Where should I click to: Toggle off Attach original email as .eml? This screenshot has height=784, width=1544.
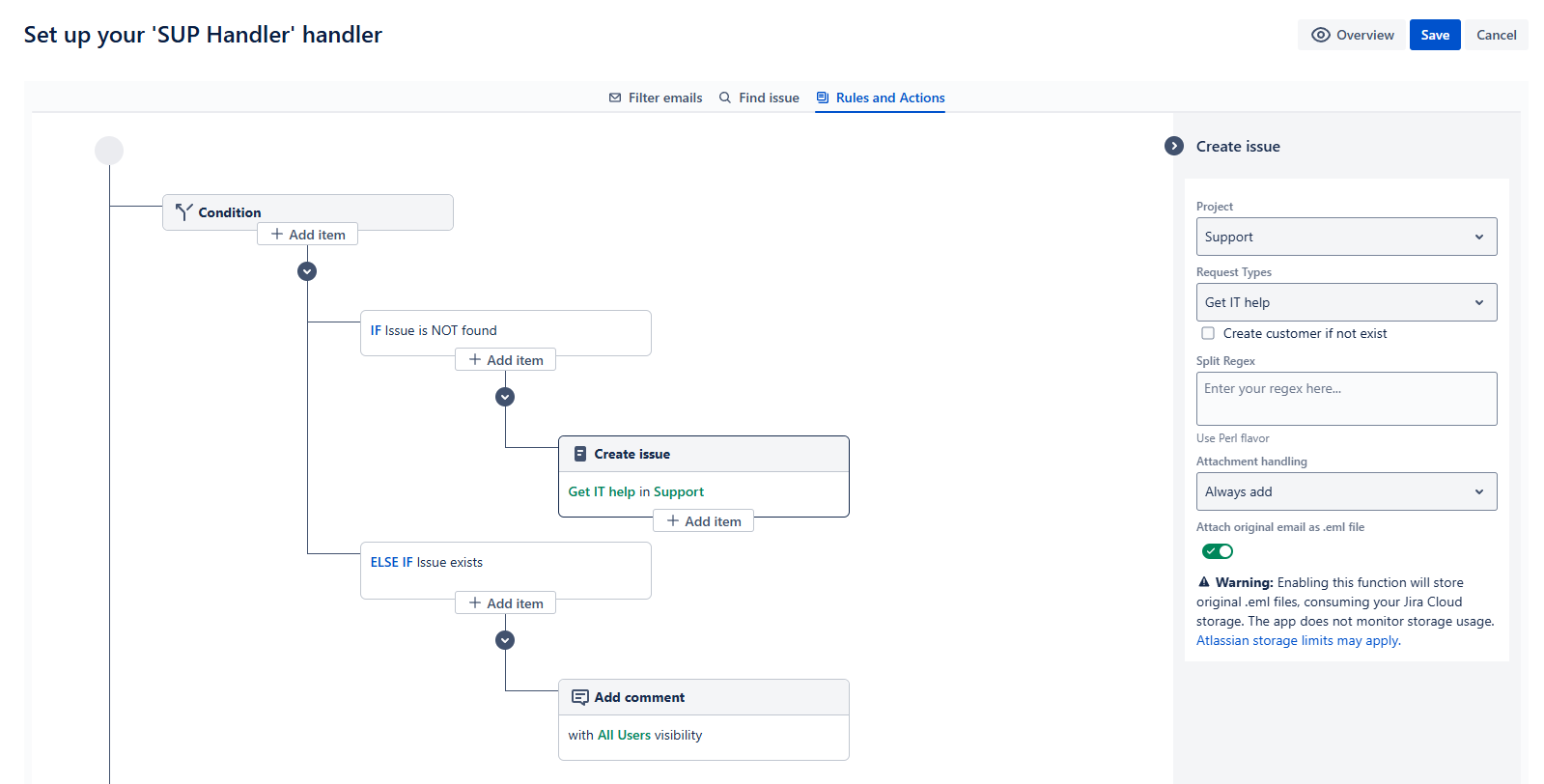pyautogui.click(x=1218, y=551)
